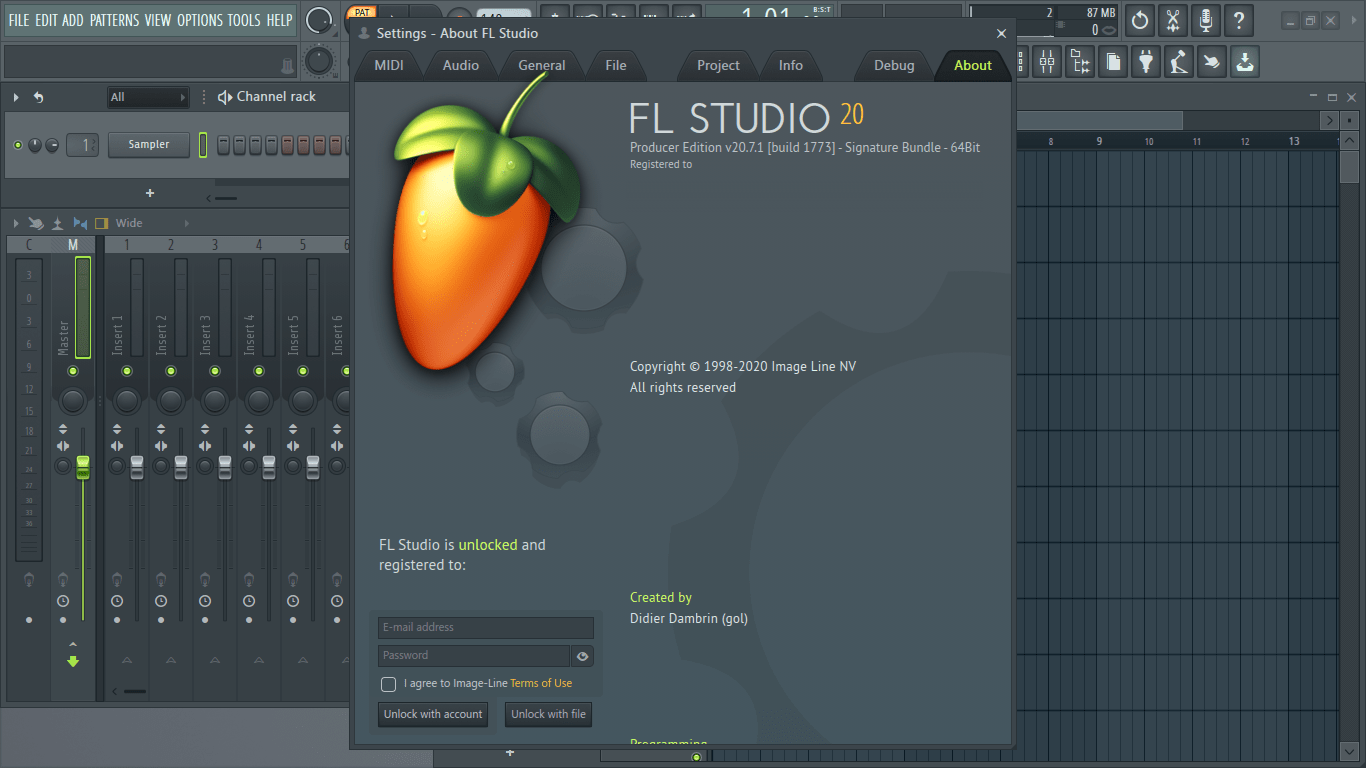This screenshot has width=1366, height=768.
Task: Add a channel with the plus button
Action: (x=150, y=193)
